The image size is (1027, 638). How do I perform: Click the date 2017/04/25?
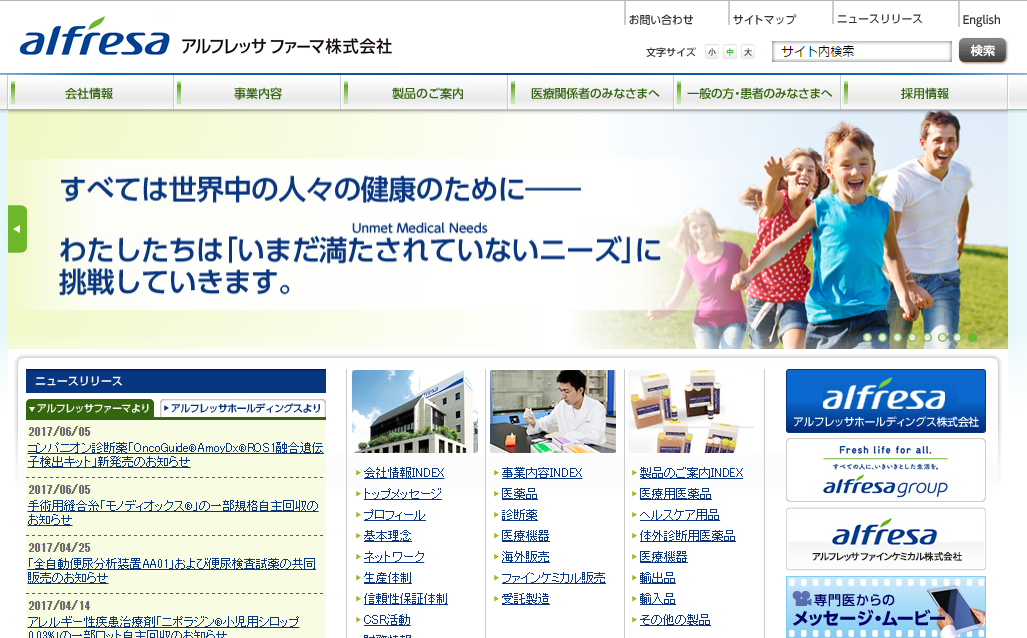coord(60,548)
